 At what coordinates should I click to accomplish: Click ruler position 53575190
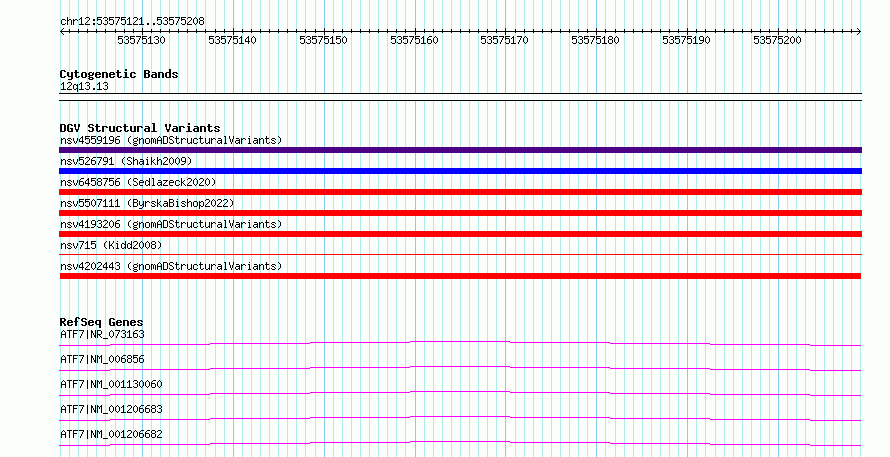pyautogui.click(x=686, y=40)
